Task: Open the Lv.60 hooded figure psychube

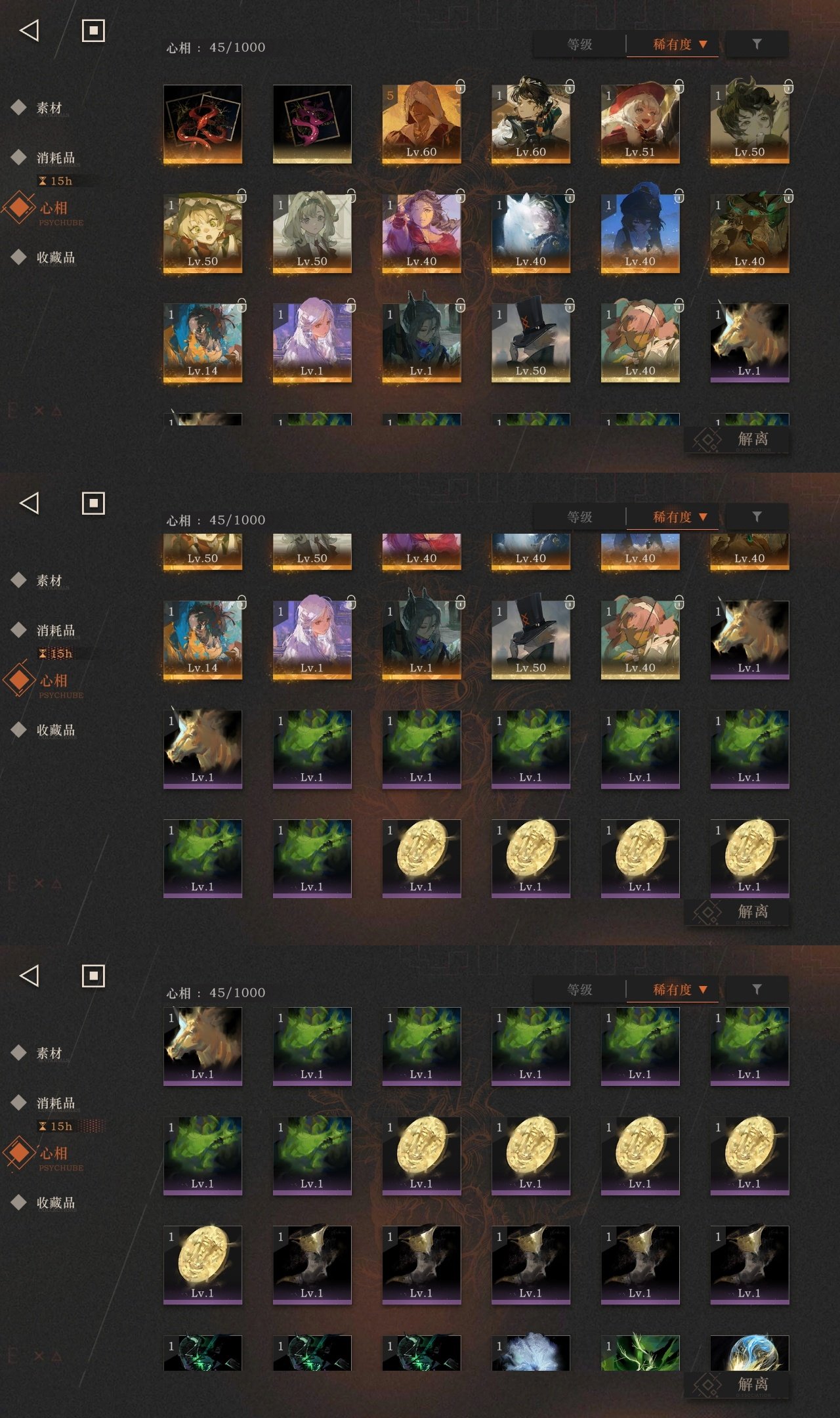Action: 421,123
